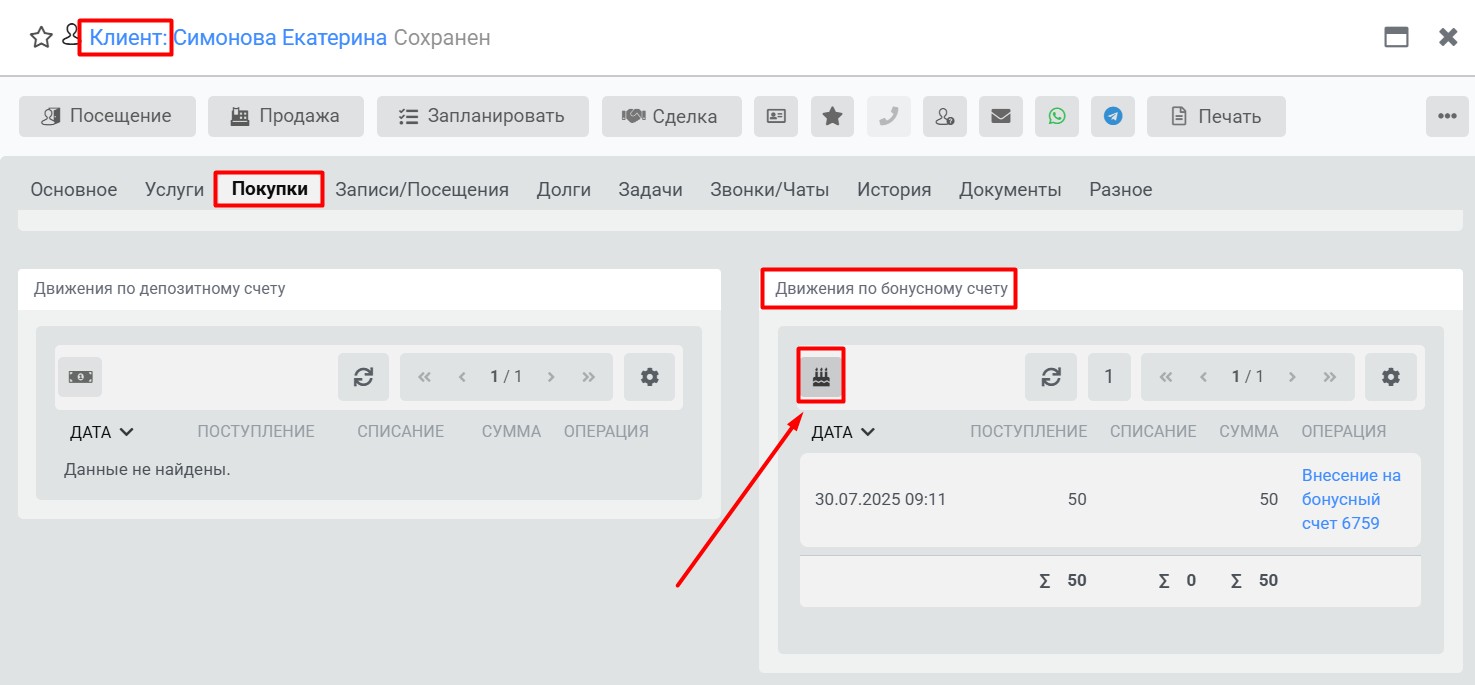Refresh the bonus account movements table
The image size is (1475, 685).
[1051, 377]
